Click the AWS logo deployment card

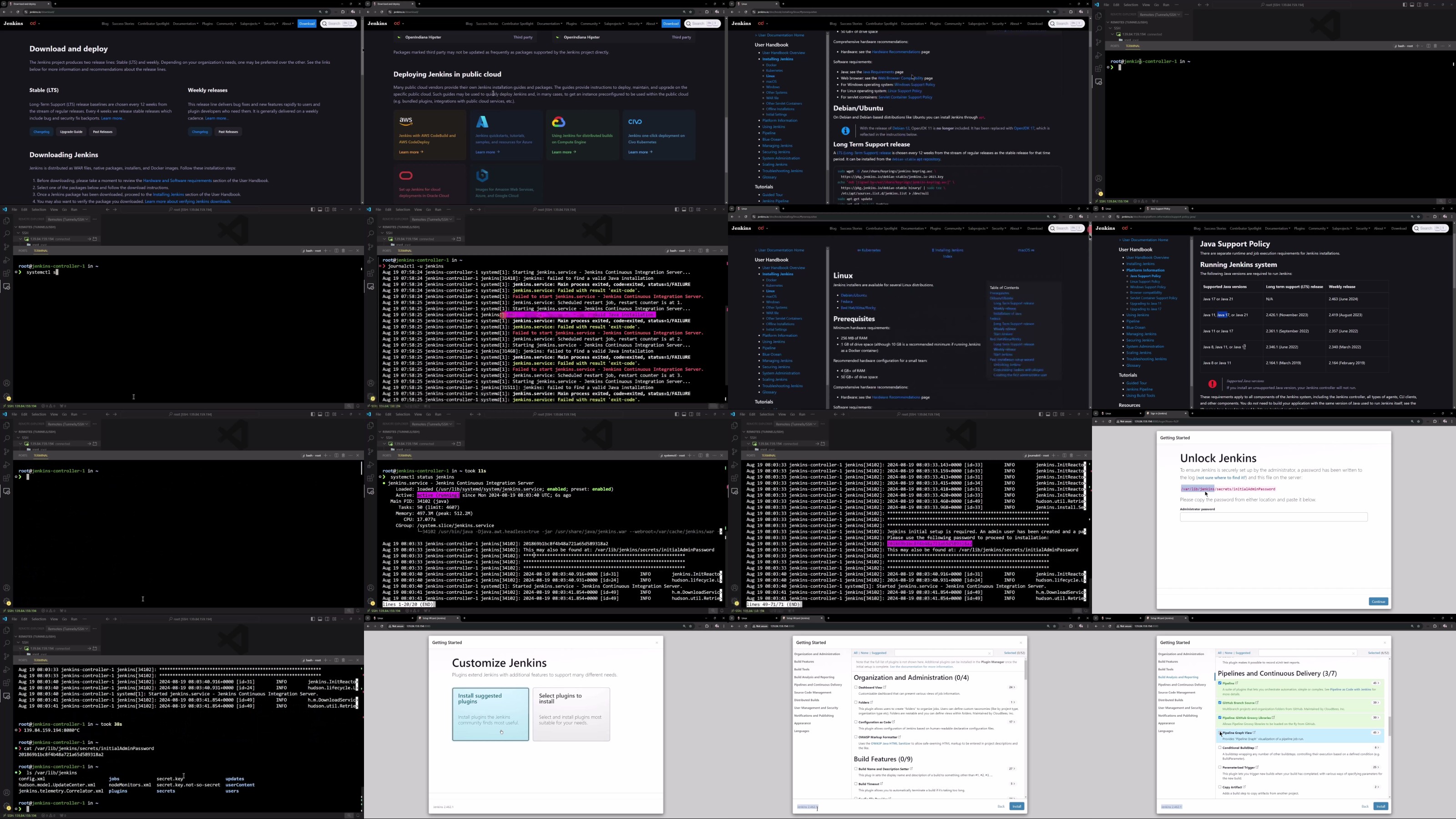(406, 122)
